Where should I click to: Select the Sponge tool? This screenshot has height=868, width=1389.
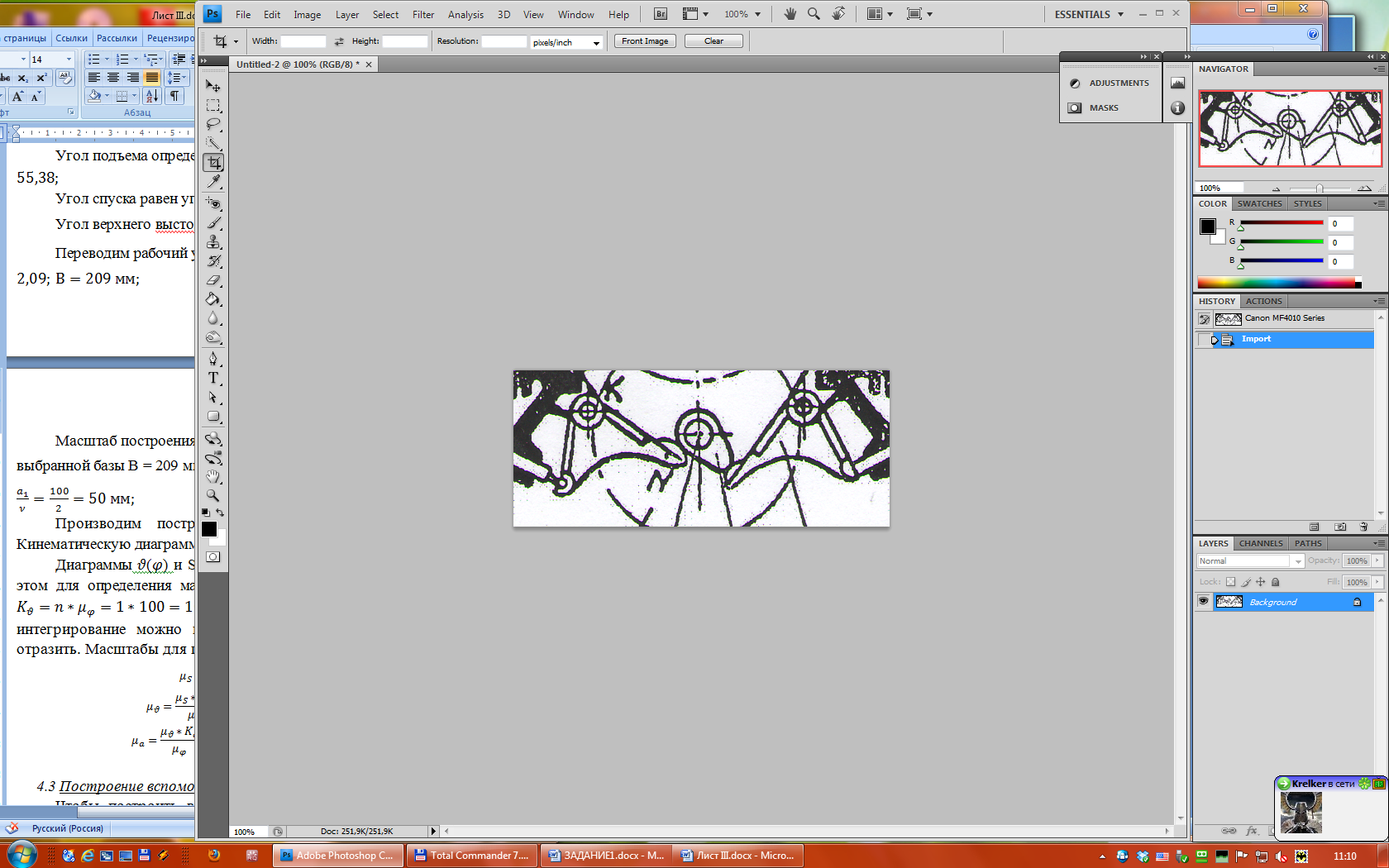click(x=213, y=336)
